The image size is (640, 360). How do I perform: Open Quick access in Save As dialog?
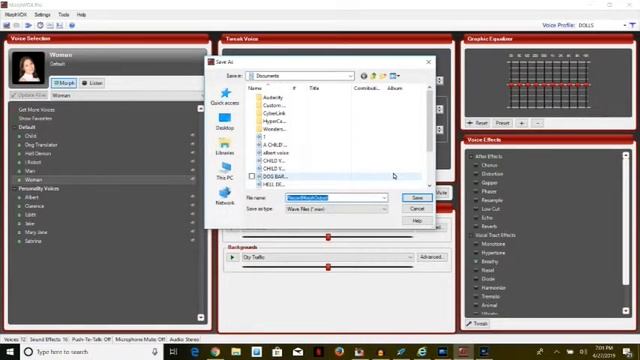coord(225,97)
